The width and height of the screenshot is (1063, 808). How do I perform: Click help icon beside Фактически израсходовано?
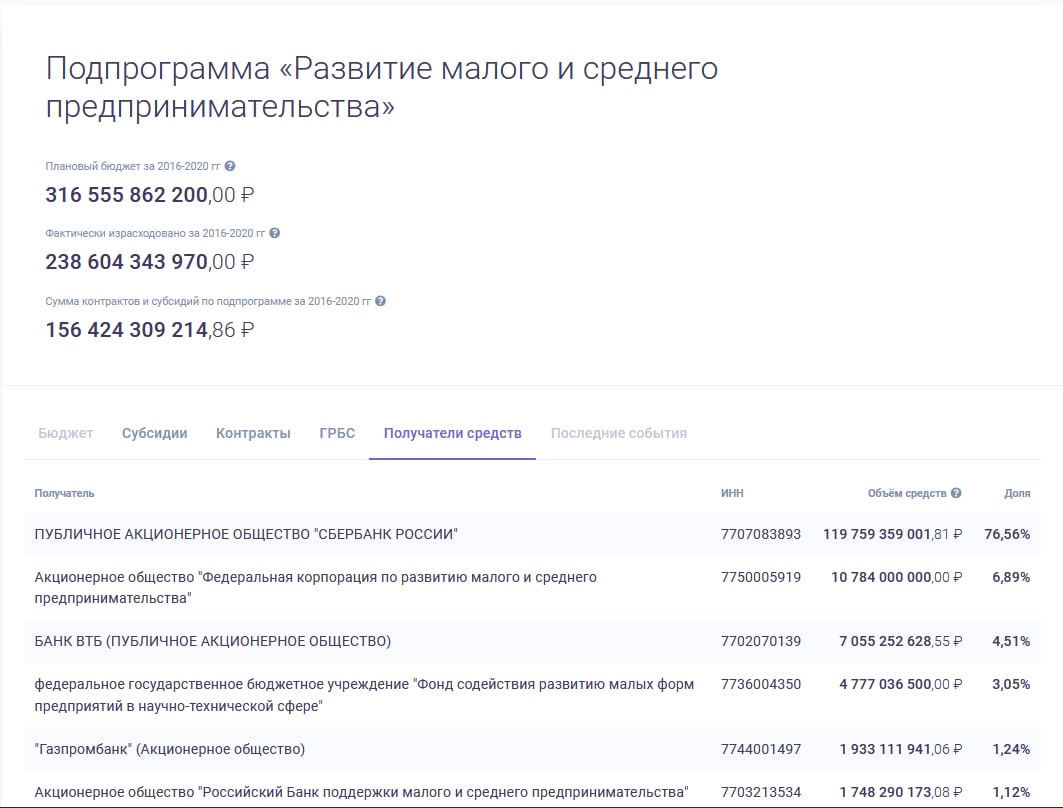[275, 233]
